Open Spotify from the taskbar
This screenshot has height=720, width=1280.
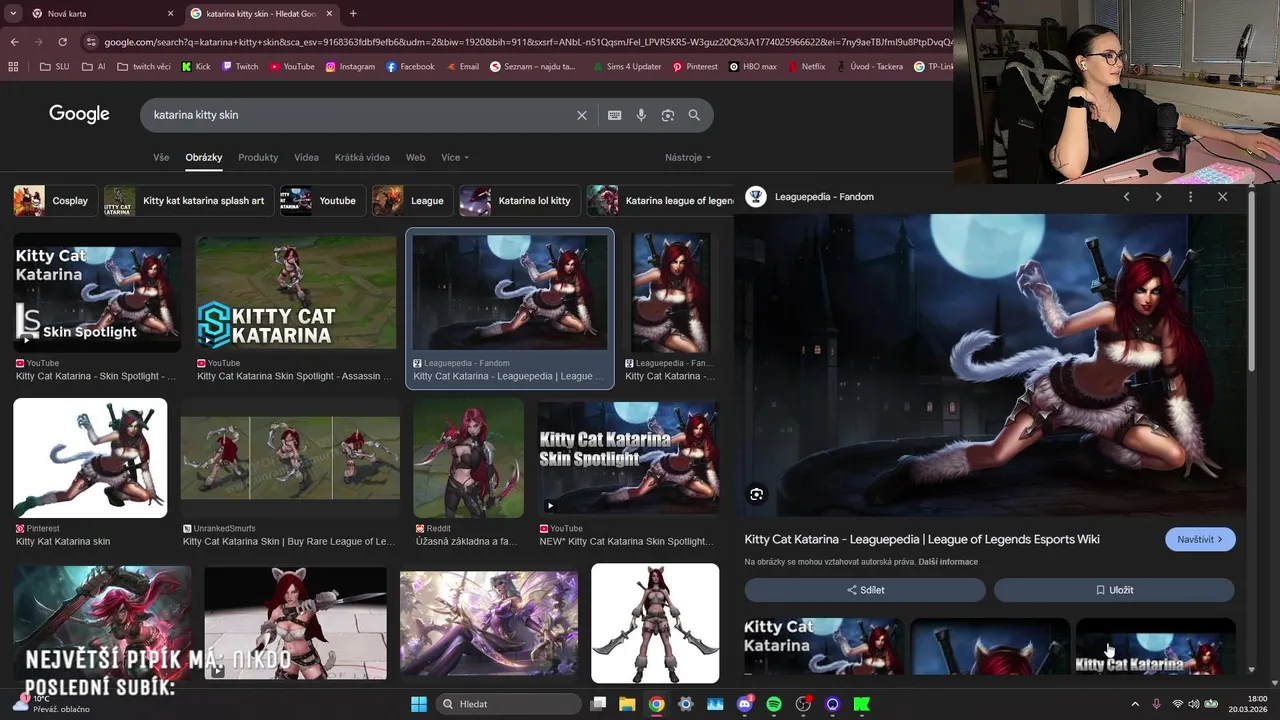[774, 704]
